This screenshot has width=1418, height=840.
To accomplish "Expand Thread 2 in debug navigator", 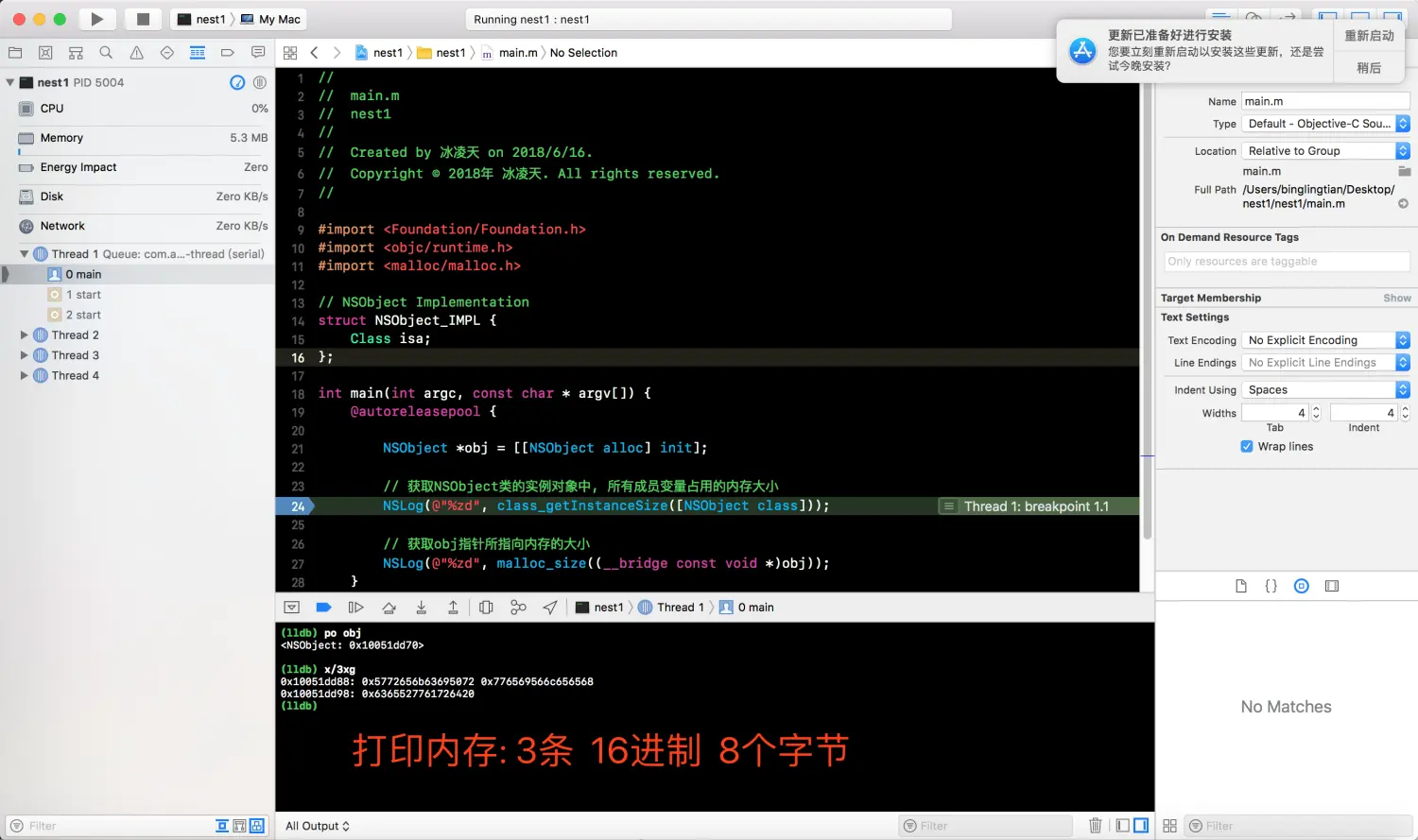I will 25,334.
